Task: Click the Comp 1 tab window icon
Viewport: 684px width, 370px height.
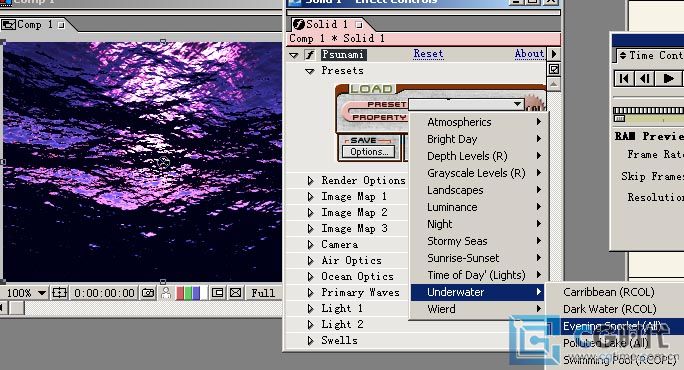Action: click(8, 24)
